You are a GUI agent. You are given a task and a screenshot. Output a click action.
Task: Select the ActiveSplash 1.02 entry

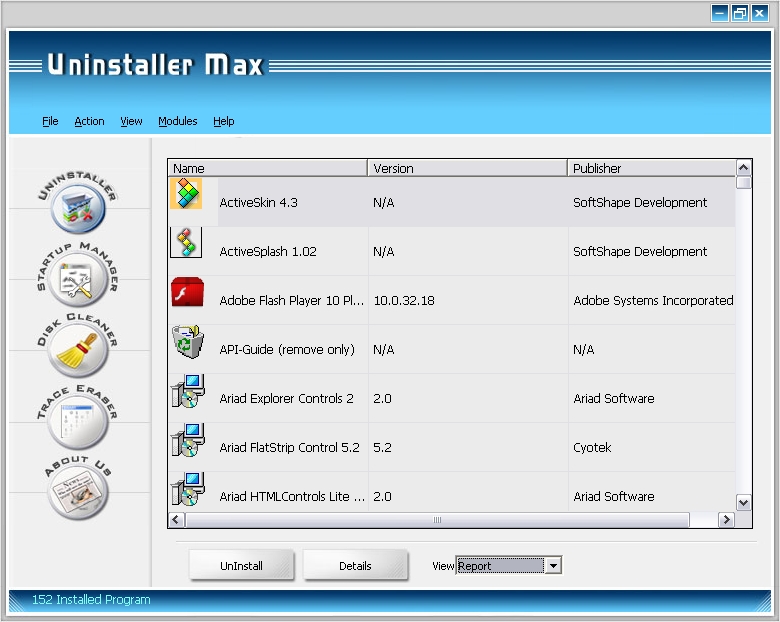[268, 251]
